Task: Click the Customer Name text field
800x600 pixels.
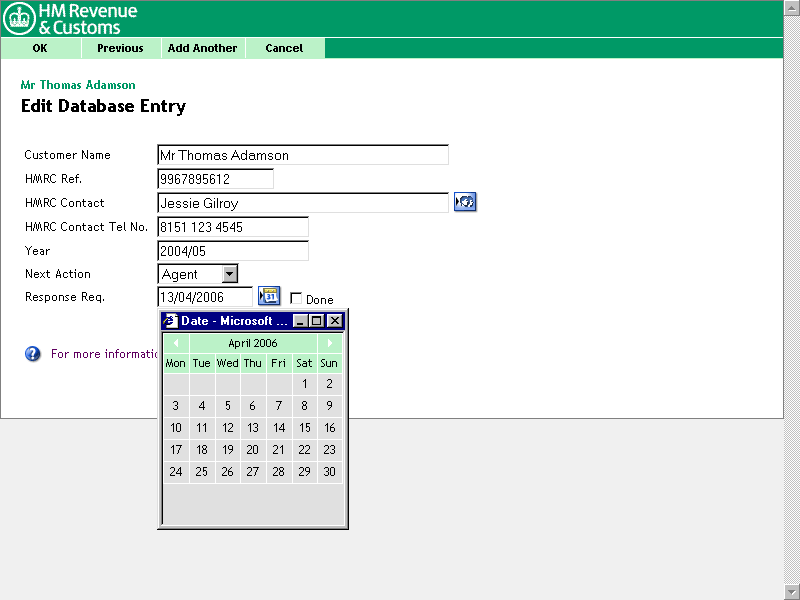Action: point(303,155)
